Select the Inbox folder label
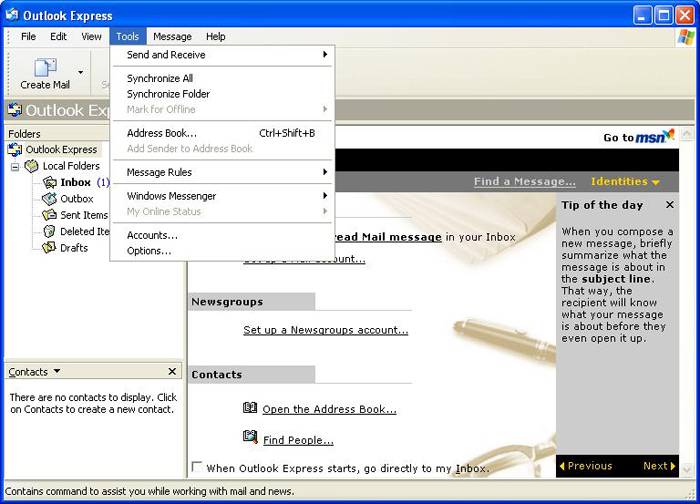The width and height of the screenshot is (700, 504). (75, 183)
